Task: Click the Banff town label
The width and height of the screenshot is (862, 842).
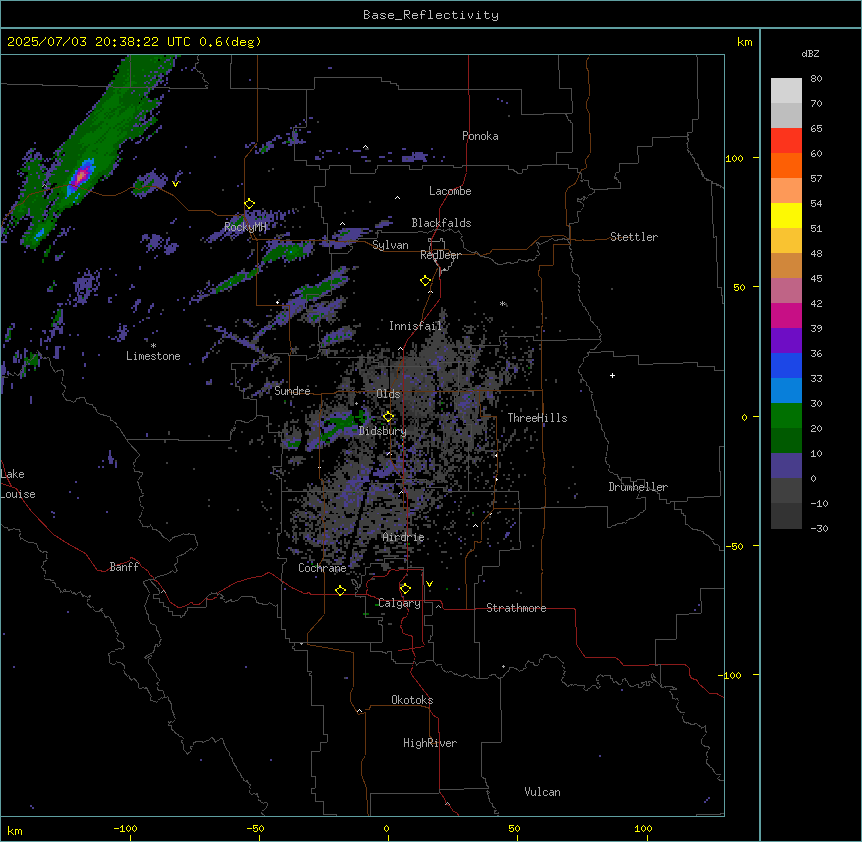Action: pos(124,567)
